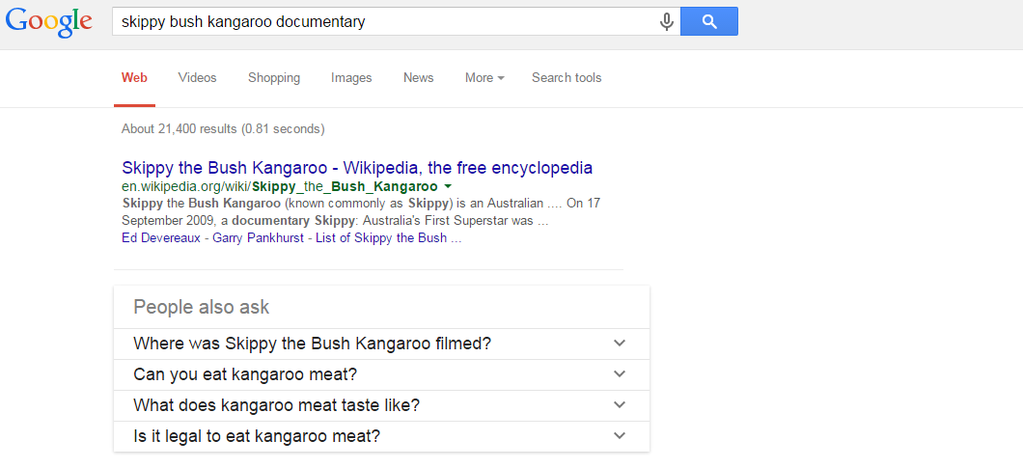This screenshot has height=468, width=1023.
Task: Select the Web tab
Action: [x=134, y=78]
